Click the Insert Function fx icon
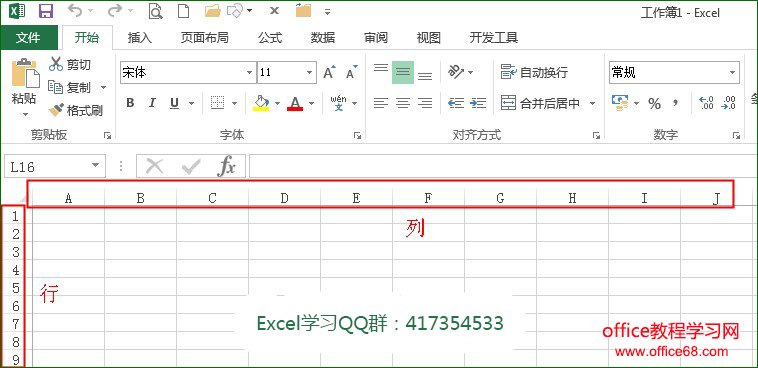 pyautogui.click(x=226, y=167)
